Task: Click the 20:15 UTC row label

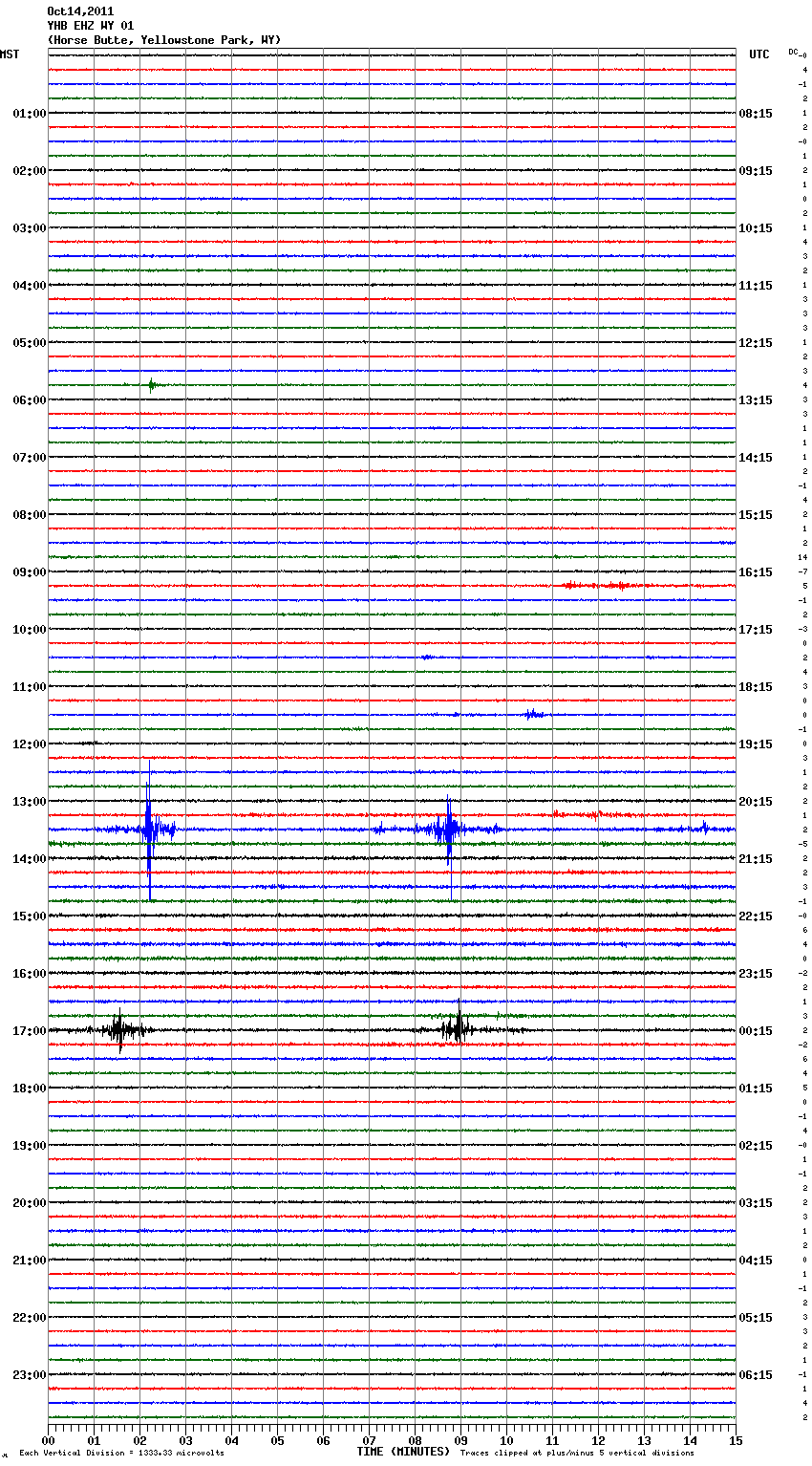Action: point(756,802)
